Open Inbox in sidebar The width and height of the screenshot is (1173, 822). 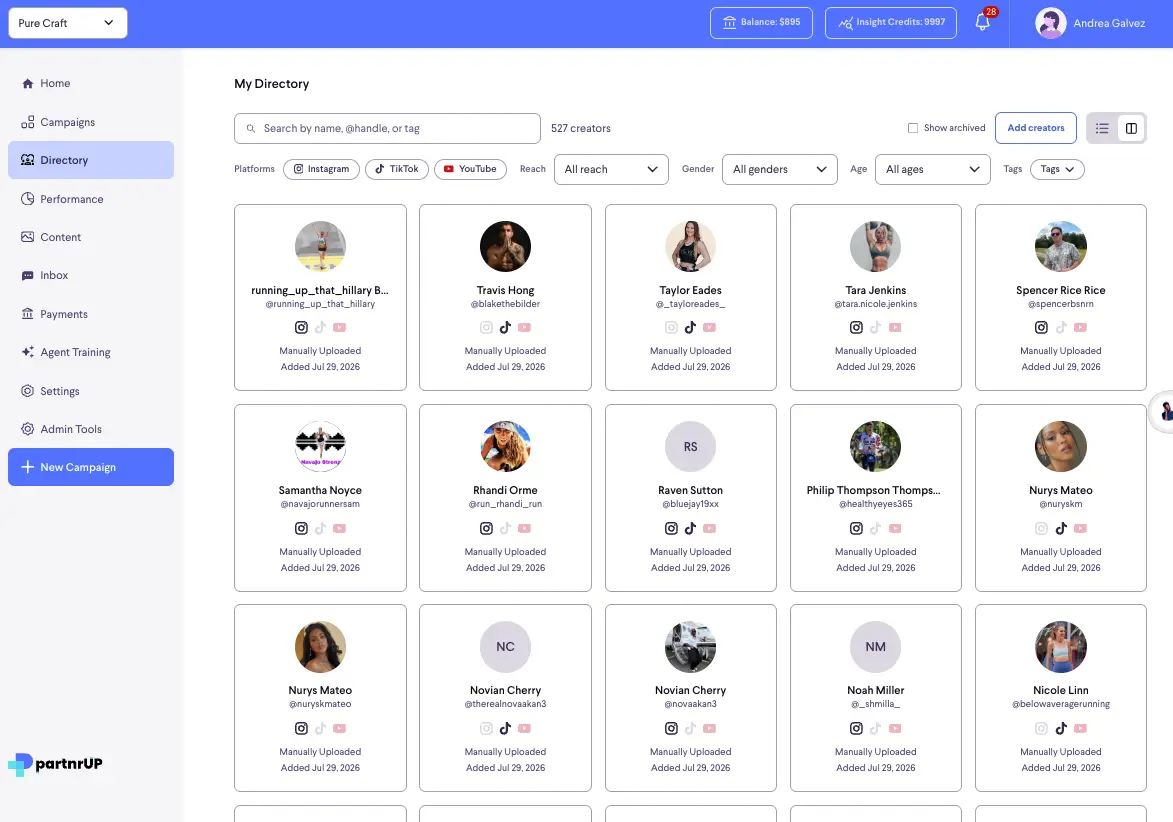tap(91, 275)
